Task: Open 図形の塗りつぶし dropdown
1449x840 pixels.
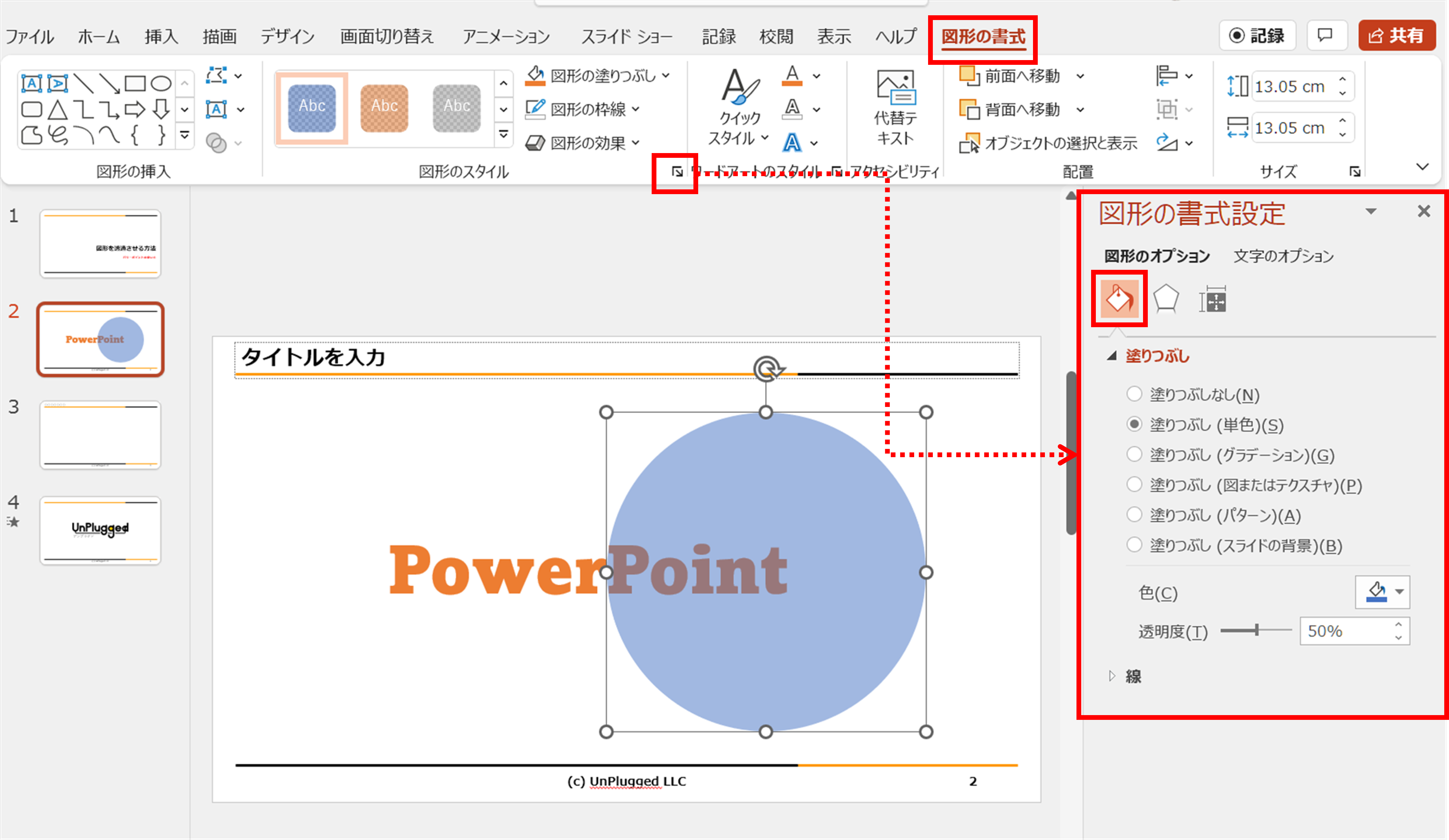Action: coord(665,75)
